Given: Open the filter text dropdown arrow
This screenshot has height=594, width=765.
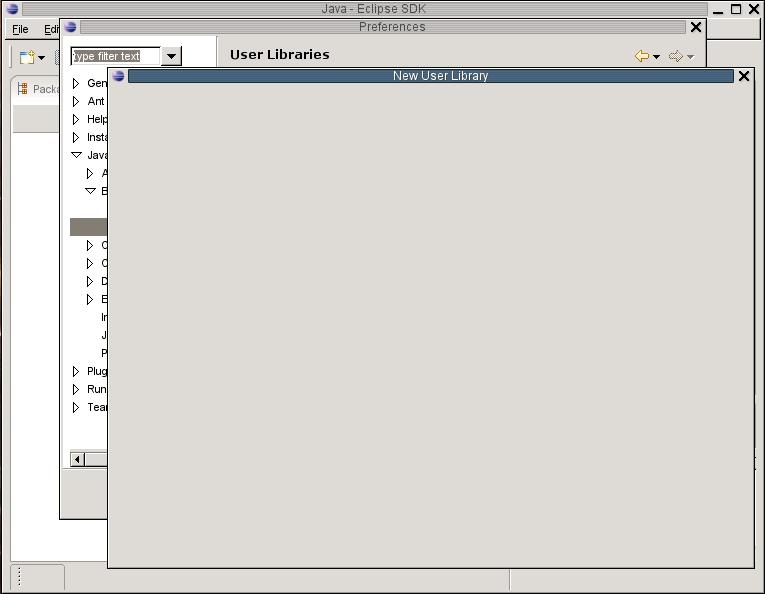Looking at the screenshot, I should pos(171,56).
